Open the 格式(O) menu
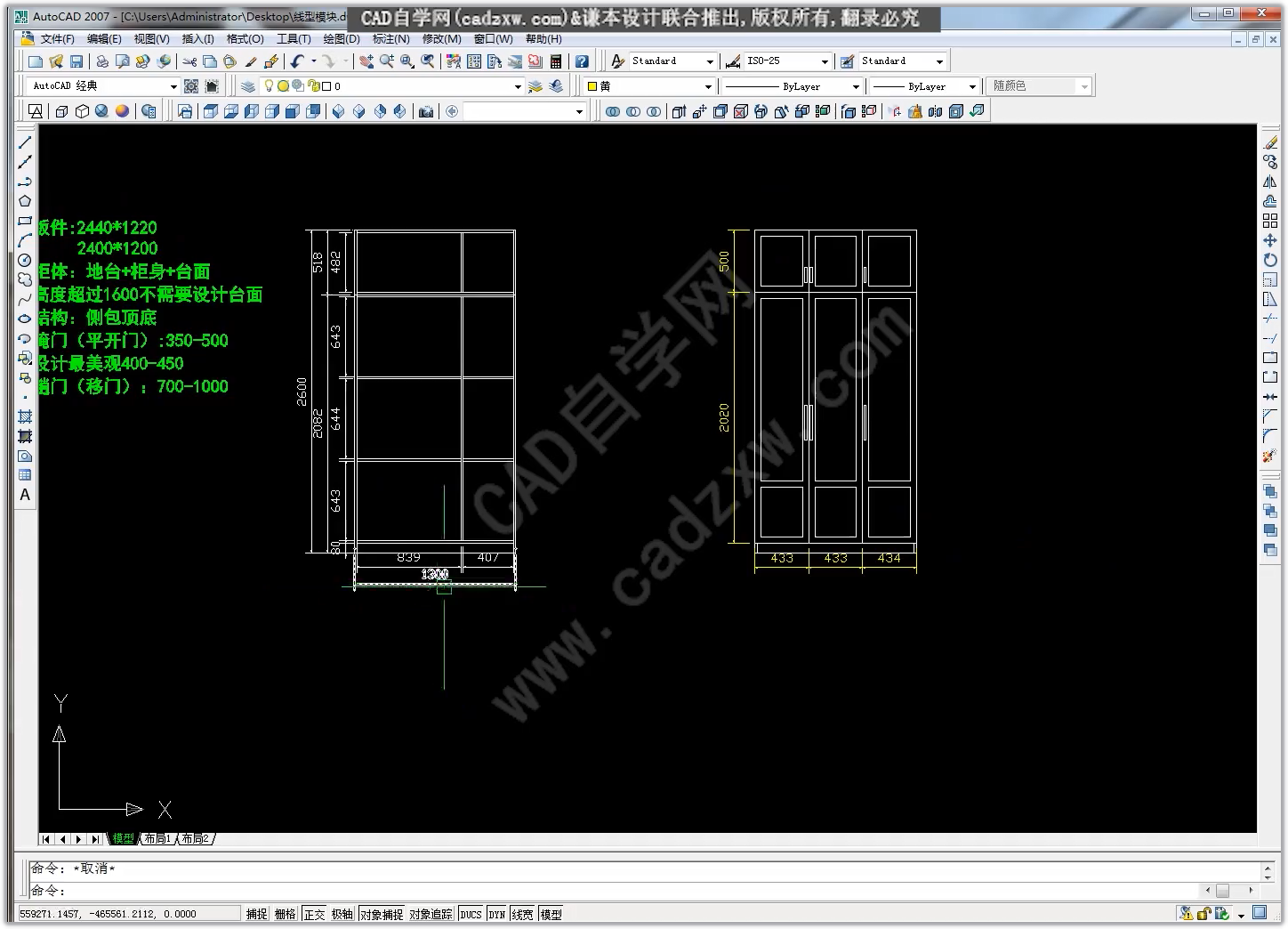 246,39
